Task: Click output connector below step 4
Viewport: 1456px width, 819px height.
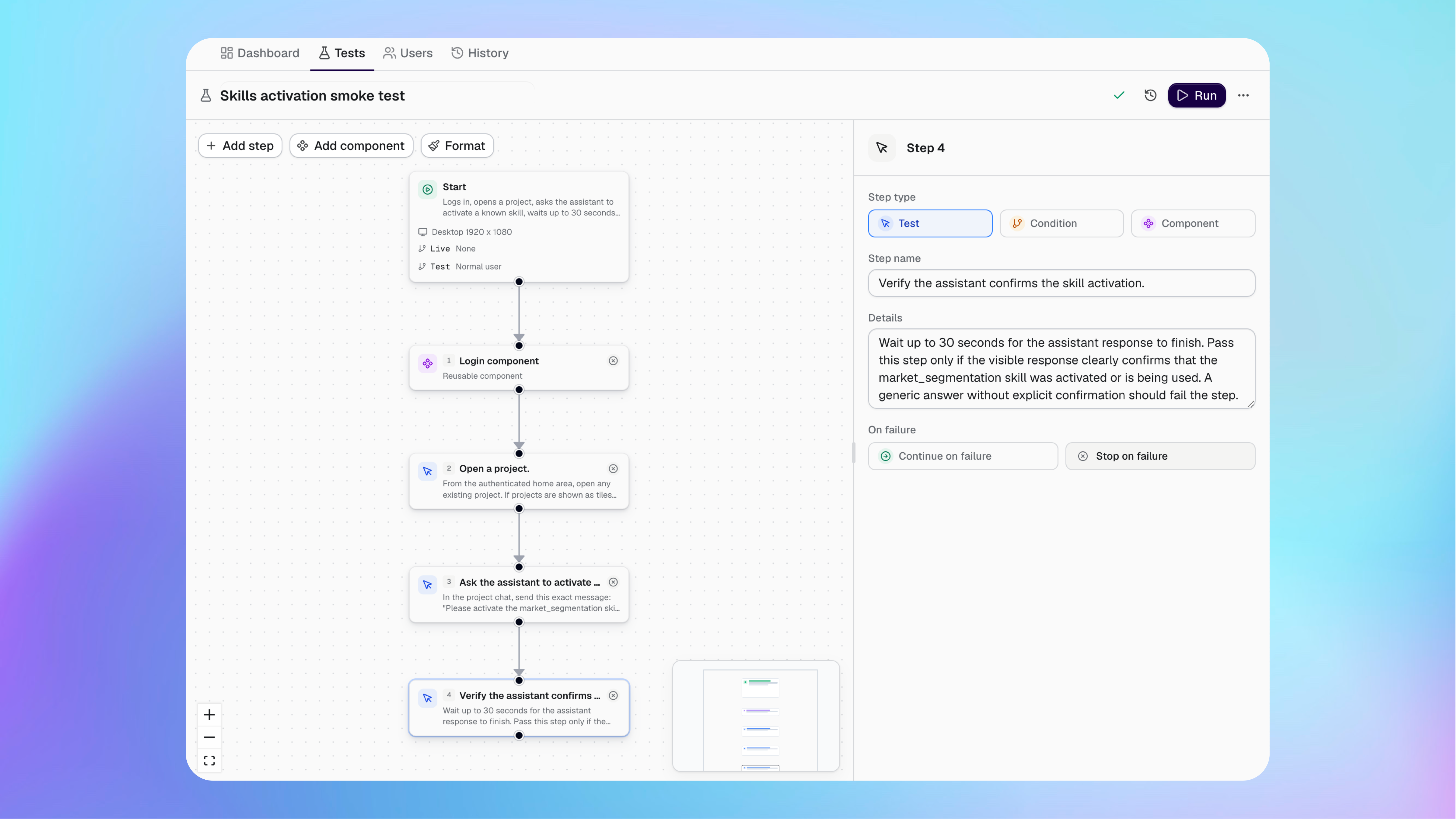Action: [x=519, y=736]
